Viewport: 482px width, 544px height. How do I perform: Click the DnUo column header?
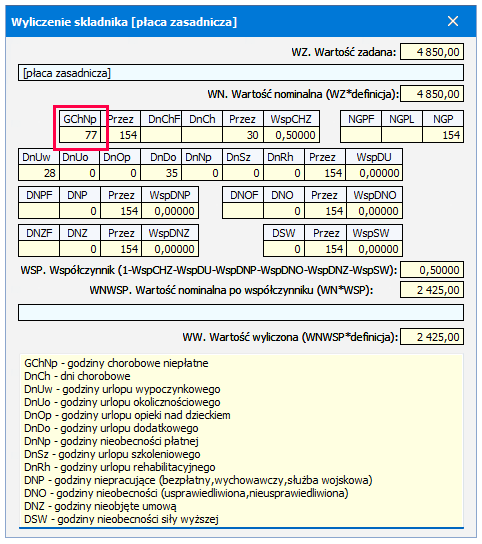click(79, 157)
